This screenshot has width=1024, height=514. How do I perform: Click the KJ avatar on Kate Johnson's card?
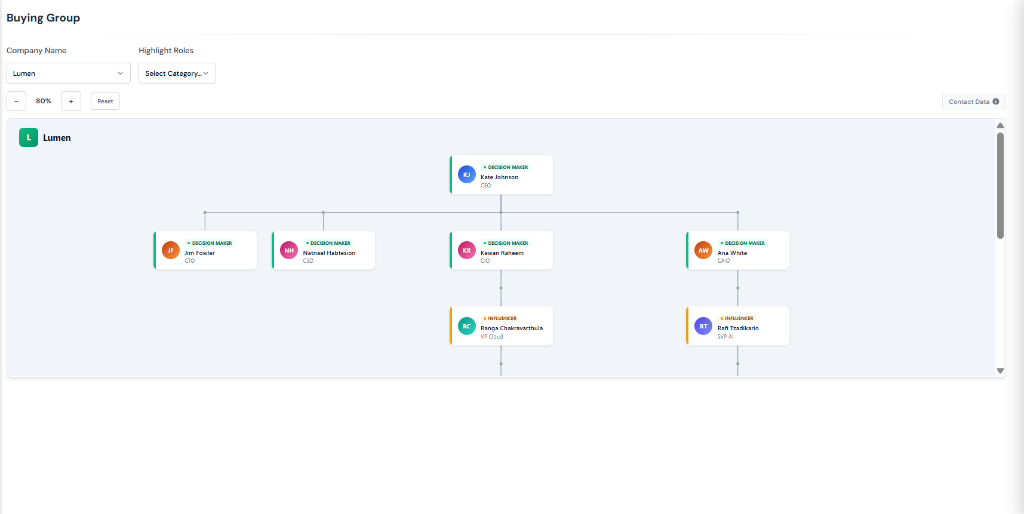click(x=466, y=174)
